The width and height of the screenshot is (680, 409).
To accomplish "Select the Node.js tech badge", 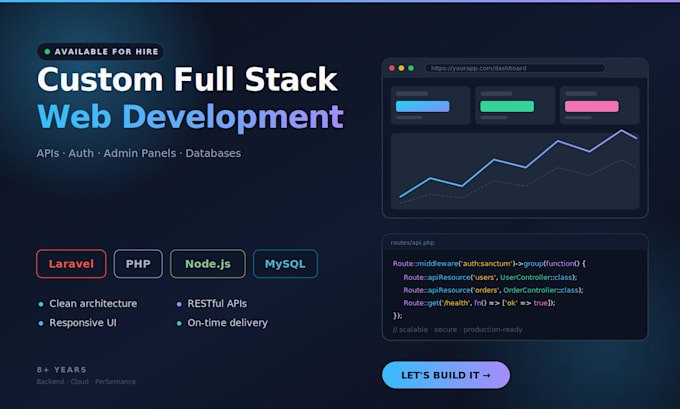I will (x=208, y=264).
